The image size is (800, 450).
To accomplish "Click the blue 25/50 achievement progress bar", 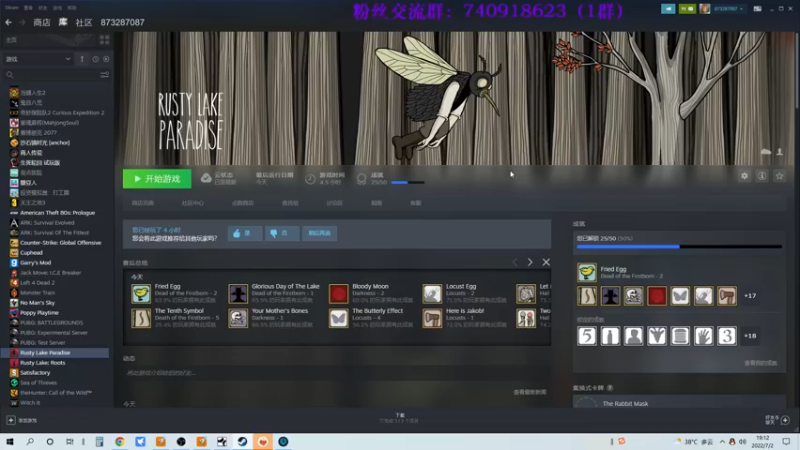I will coord(679,246).
